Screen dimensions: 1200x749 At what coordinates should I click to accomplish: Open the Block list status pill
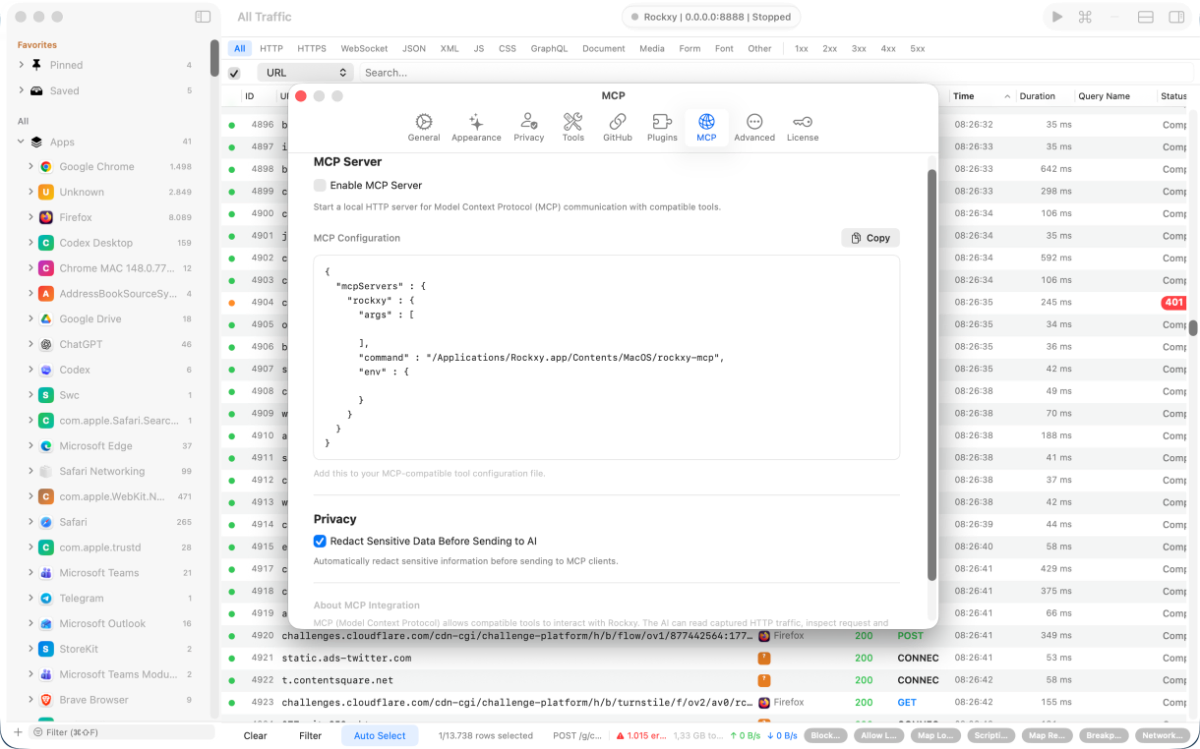click(x=825, y=736)
